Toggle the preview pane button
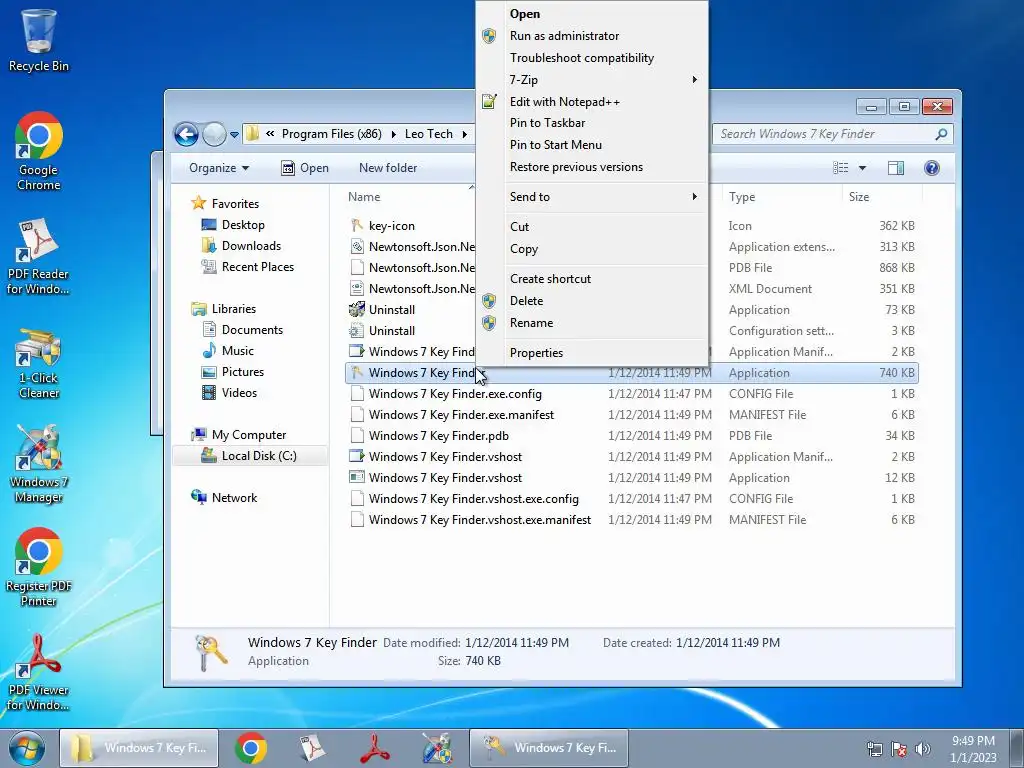Viewport: 1024px width, 768px height. click(896, 168)
